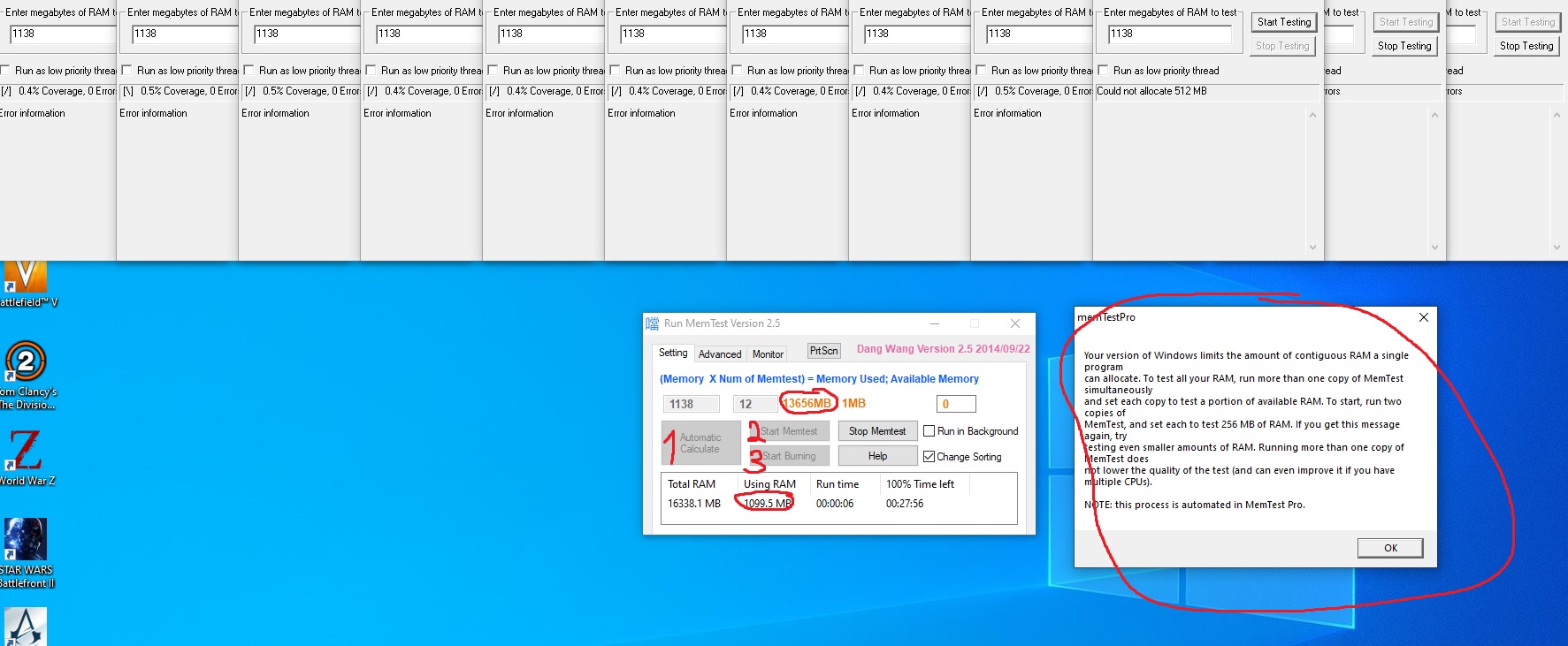Enable low priority in the '[\] 0.5% Coverage' window
Image resolution: width=1568 pixels, height=646 pixels.
[x=127, y=71]
